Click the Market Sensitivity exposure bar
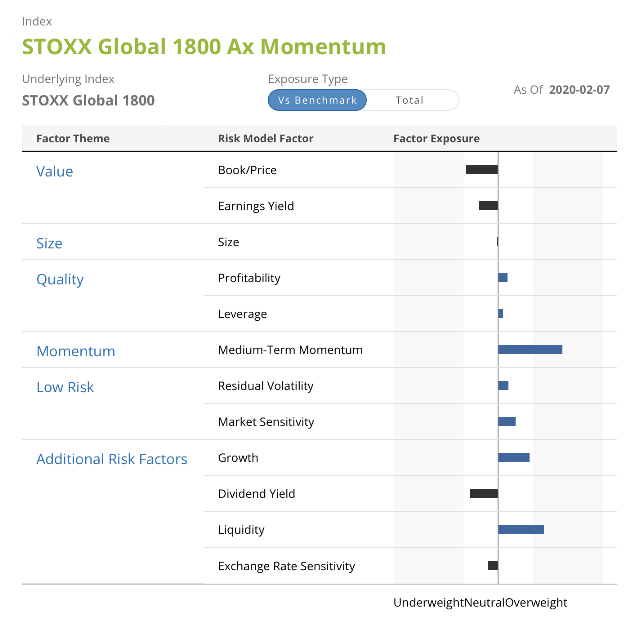 click(507, 422)
